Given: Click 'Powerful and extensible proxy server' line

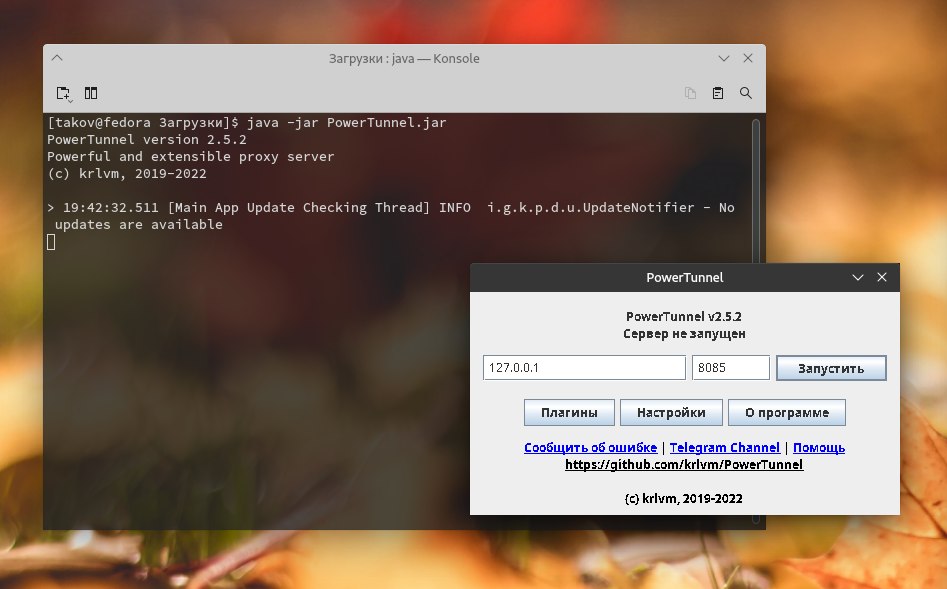Looking at the screenshot, I should pos(190,156).
